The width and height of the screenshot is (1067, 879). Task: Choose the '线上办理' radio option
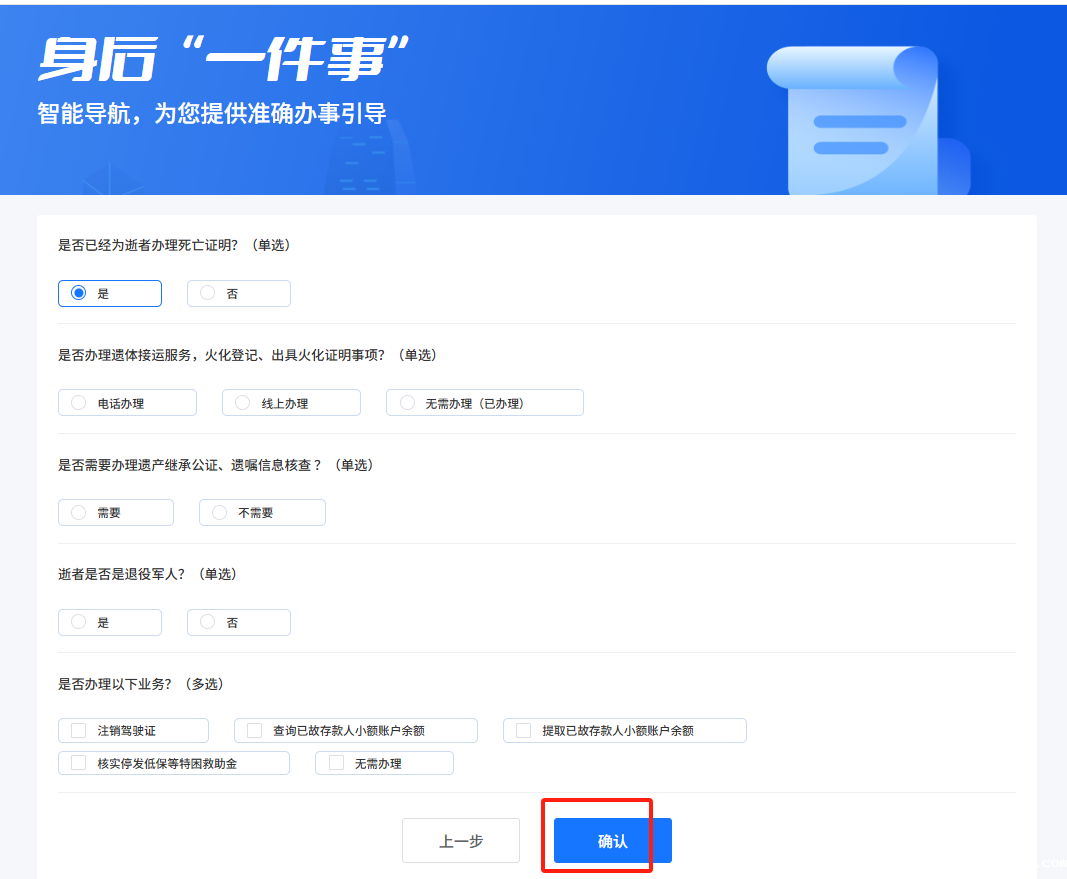point(242,403)
